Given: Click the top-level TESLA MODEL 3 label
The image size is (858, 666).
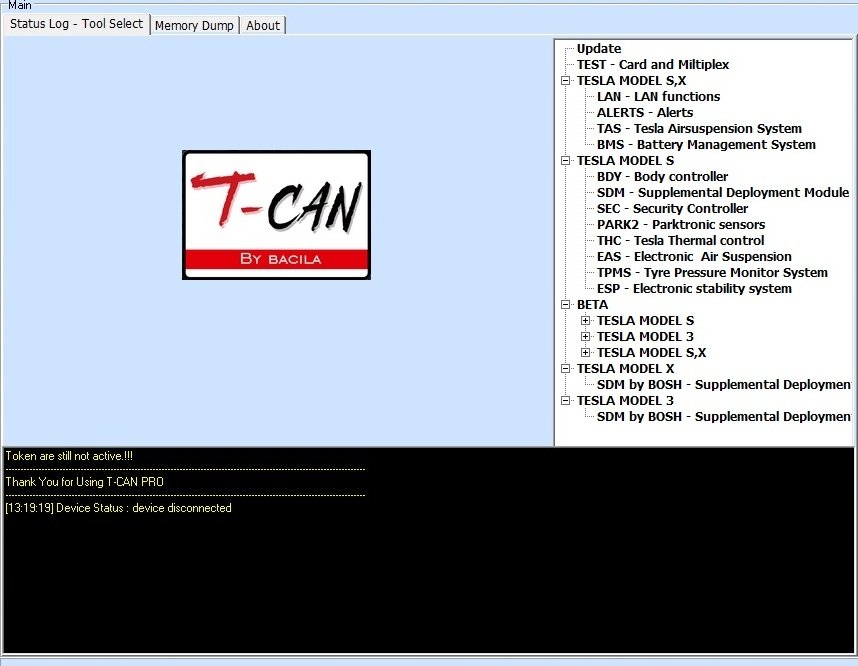Looking at the screenshot, I should point(625,400).
